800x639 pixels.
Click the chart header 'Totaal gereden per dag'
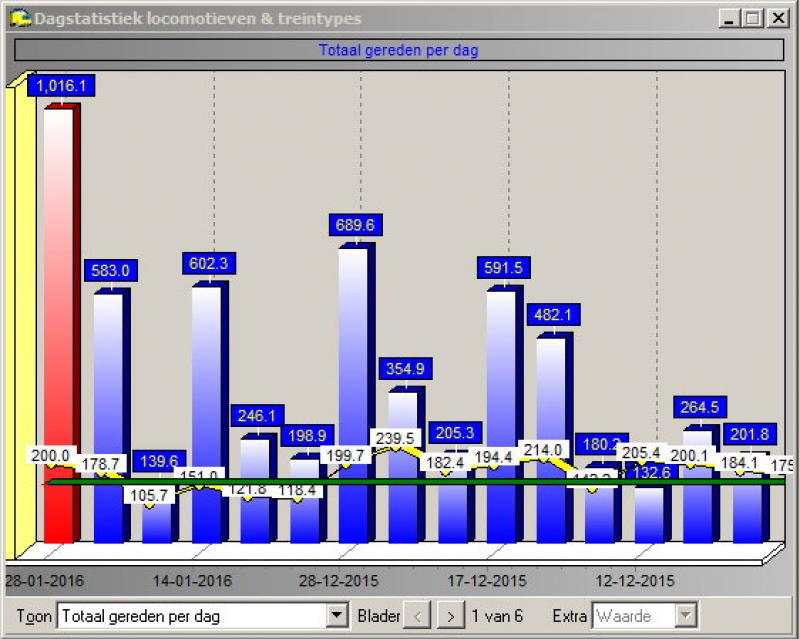click(398, 50)
